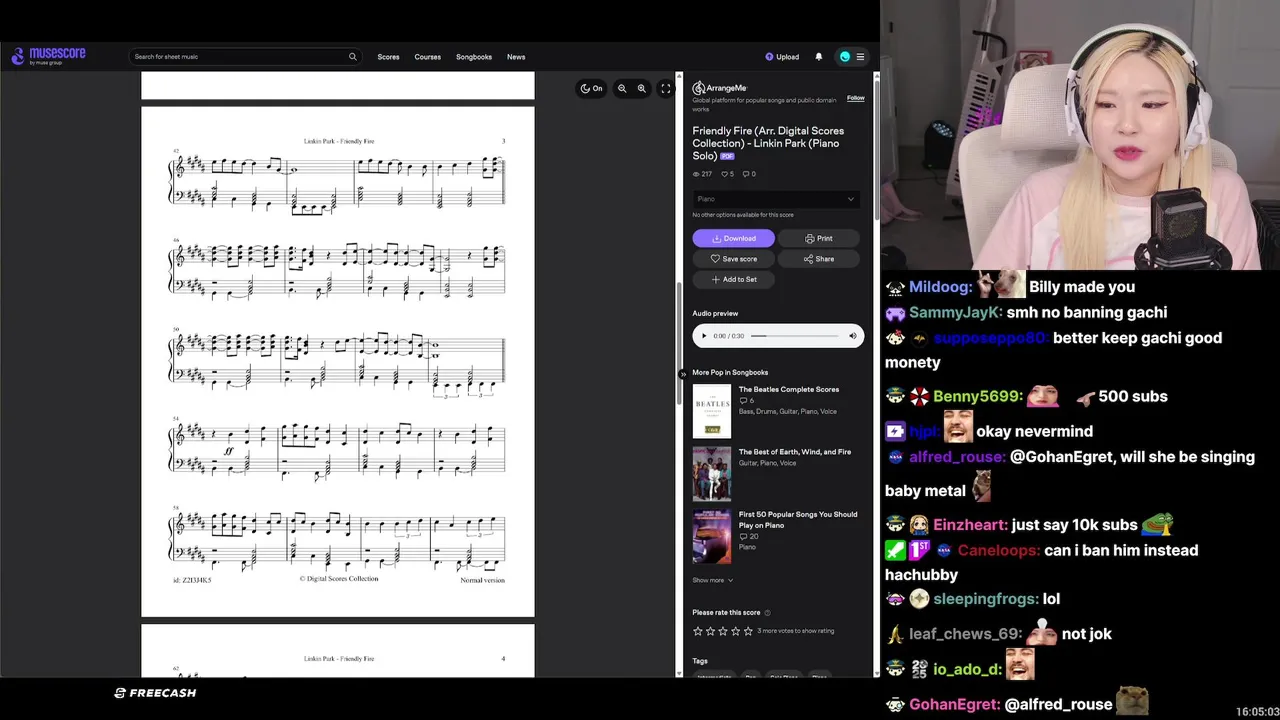Click the Upload button in header
This screenshot has height=720, width=1280.
(782, 57)
